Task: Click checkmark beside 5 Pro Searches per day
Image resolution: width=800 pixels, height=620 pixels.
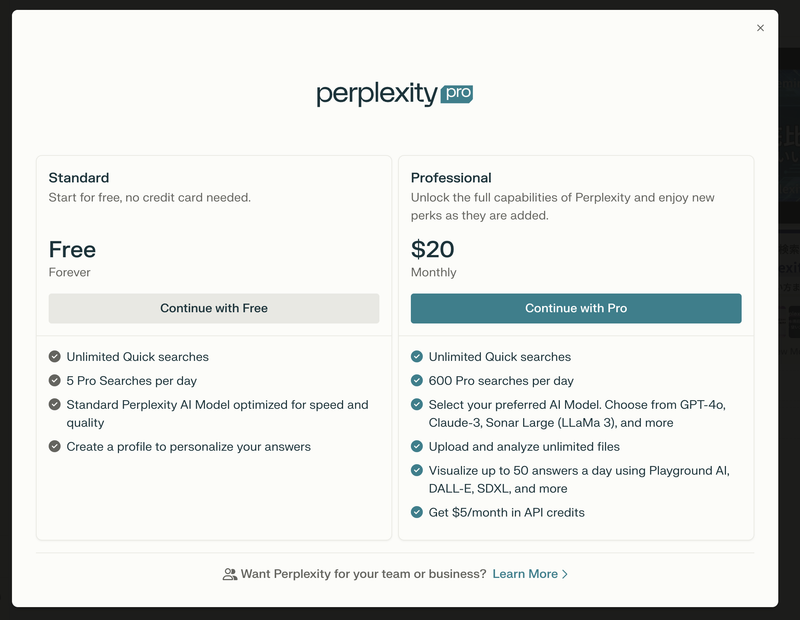Action: coord(55,381)
